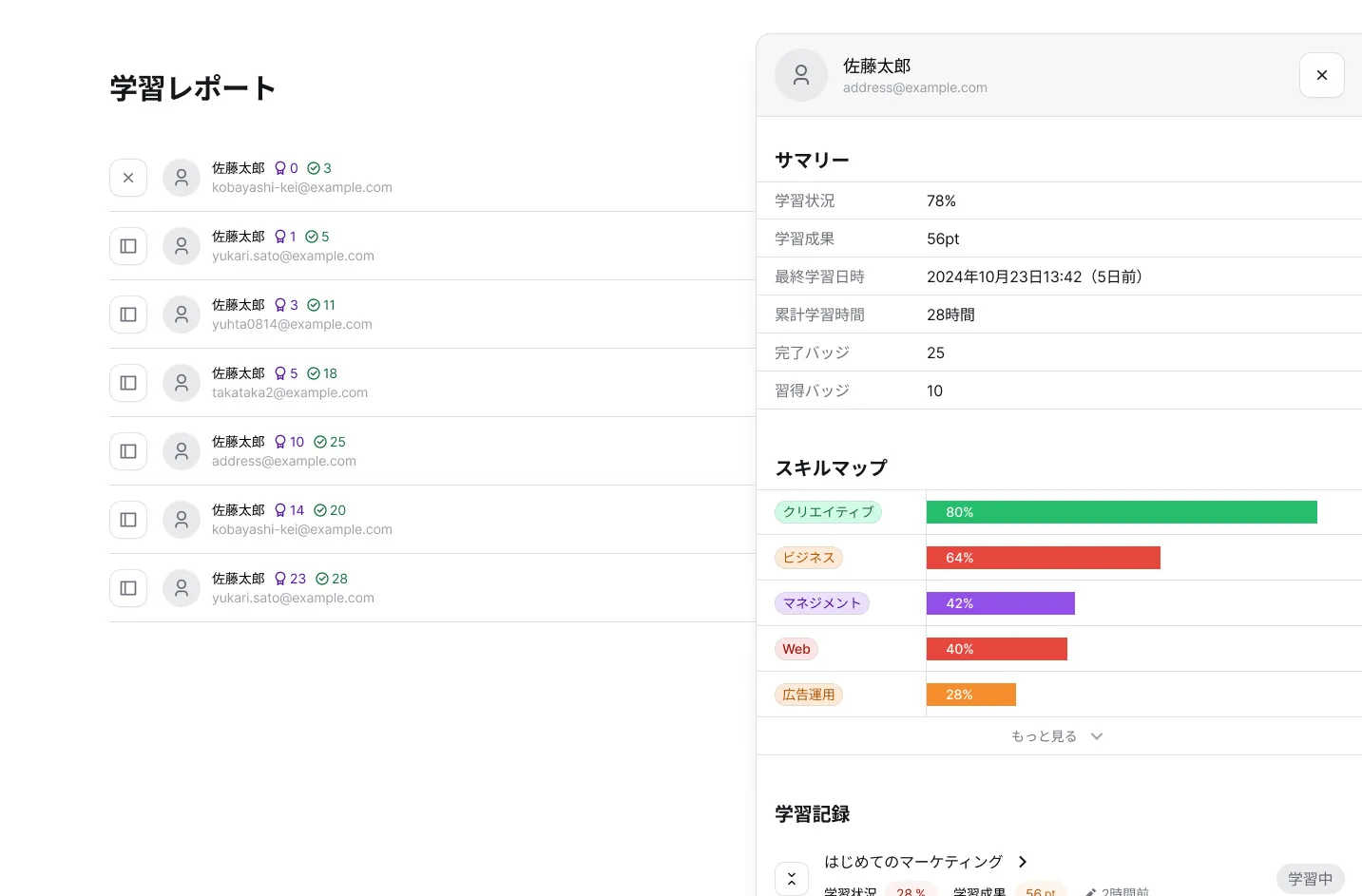
Task: Click the 学習レポート page heading
Action: coord(193,88)
